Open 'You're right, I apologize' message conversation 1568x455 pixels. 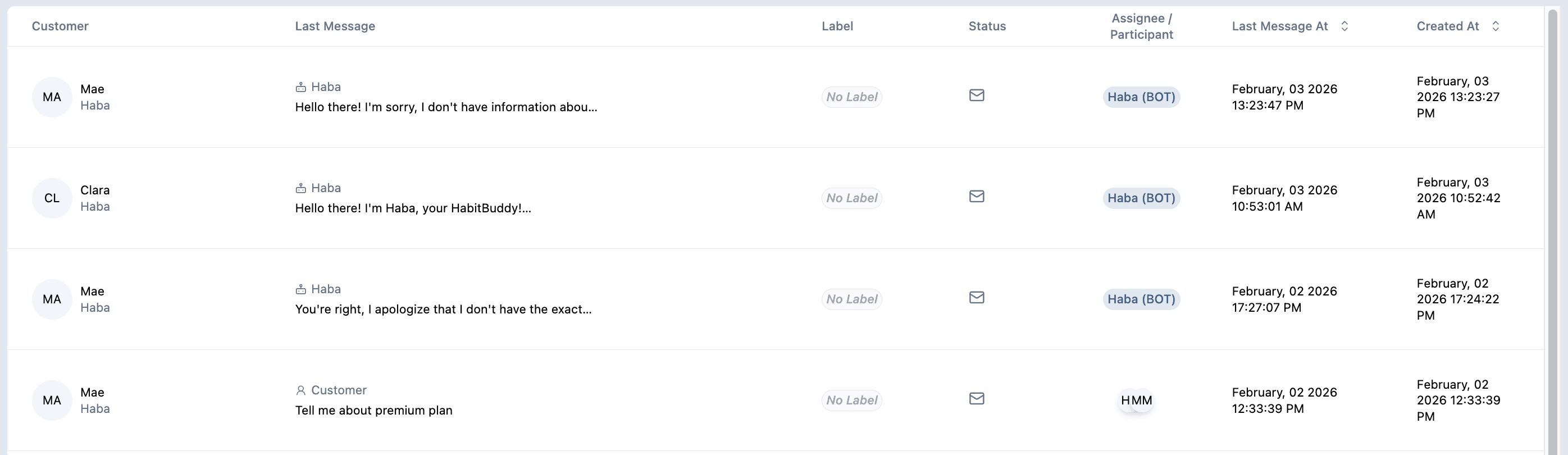pos(443,310)
